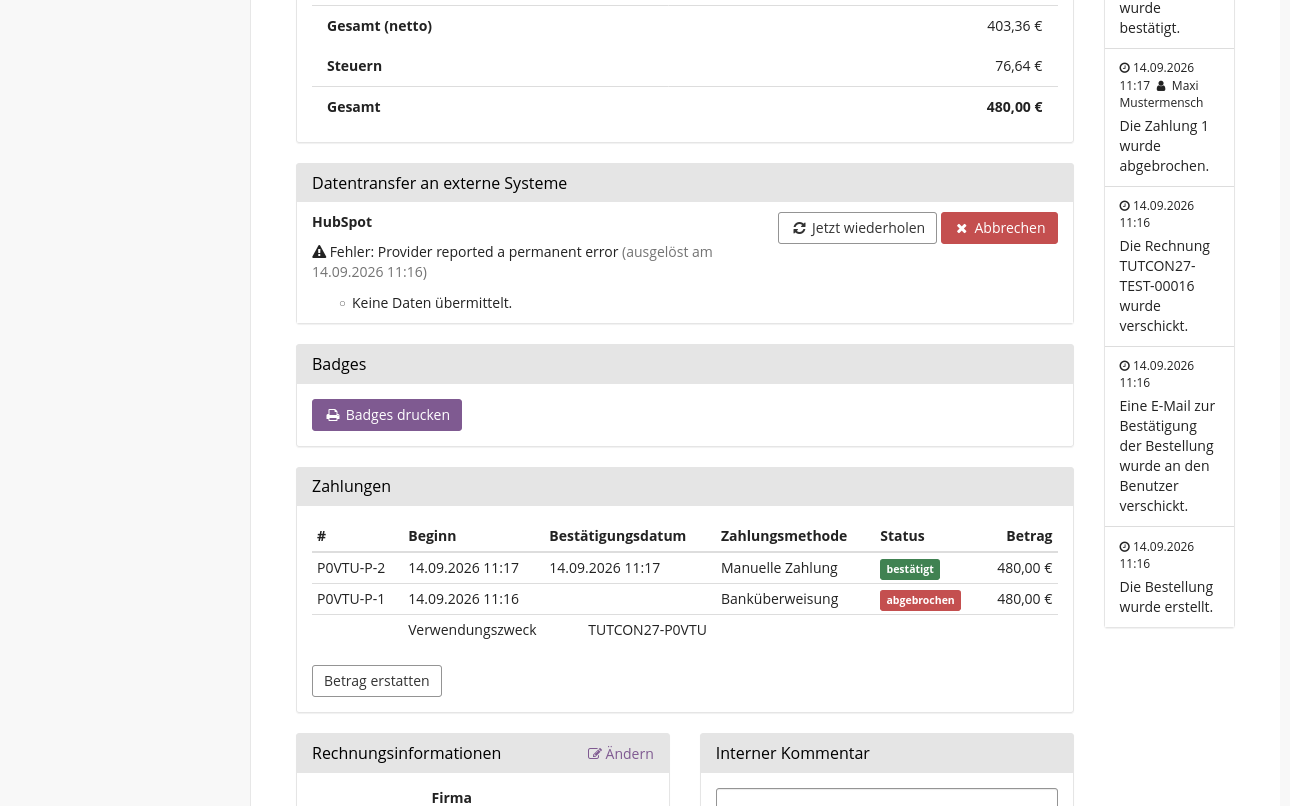
Task: Click the X icon on Abbrechen button
Action: pyautogui.click(x=962, y=228)
